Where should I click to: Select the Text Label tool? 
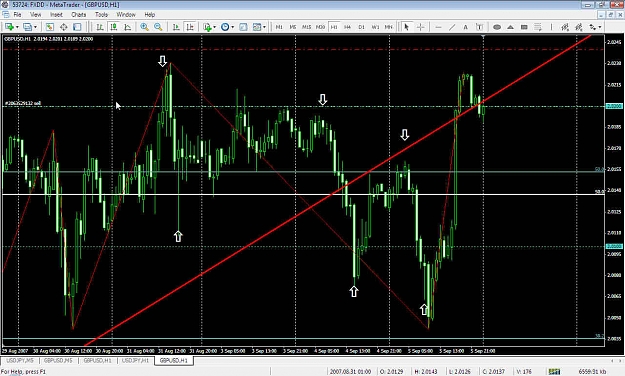tap(480, 27)
